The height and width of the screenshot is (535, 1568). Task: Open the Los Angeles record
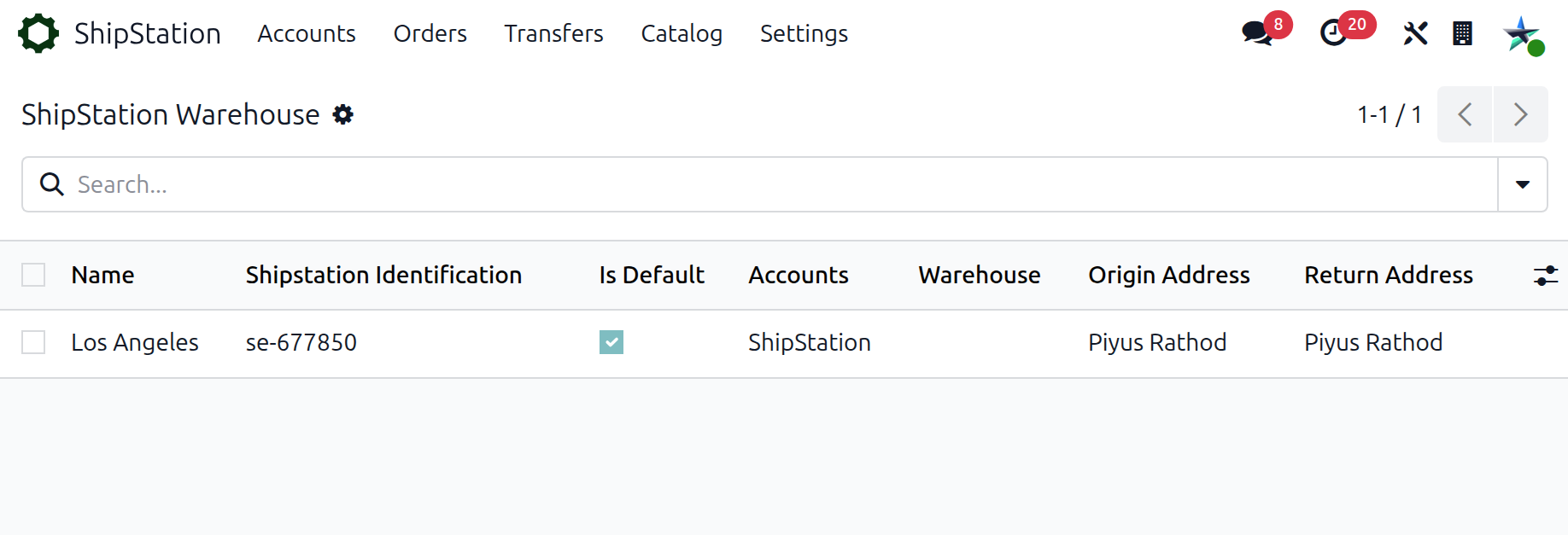(135, 342)
